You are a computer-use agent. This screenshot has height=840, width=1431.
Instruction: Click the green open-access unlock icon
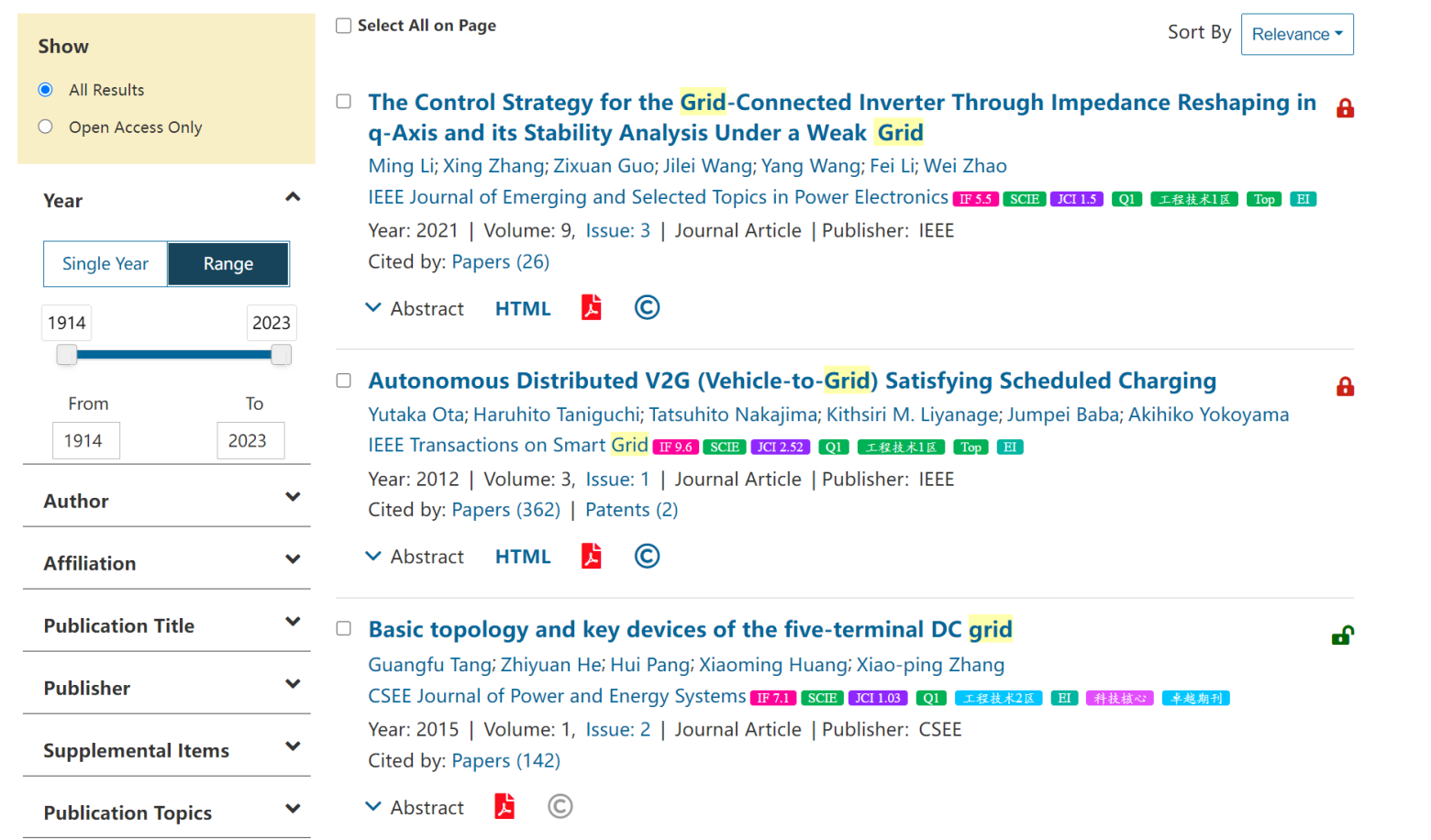click(1343, 636)
